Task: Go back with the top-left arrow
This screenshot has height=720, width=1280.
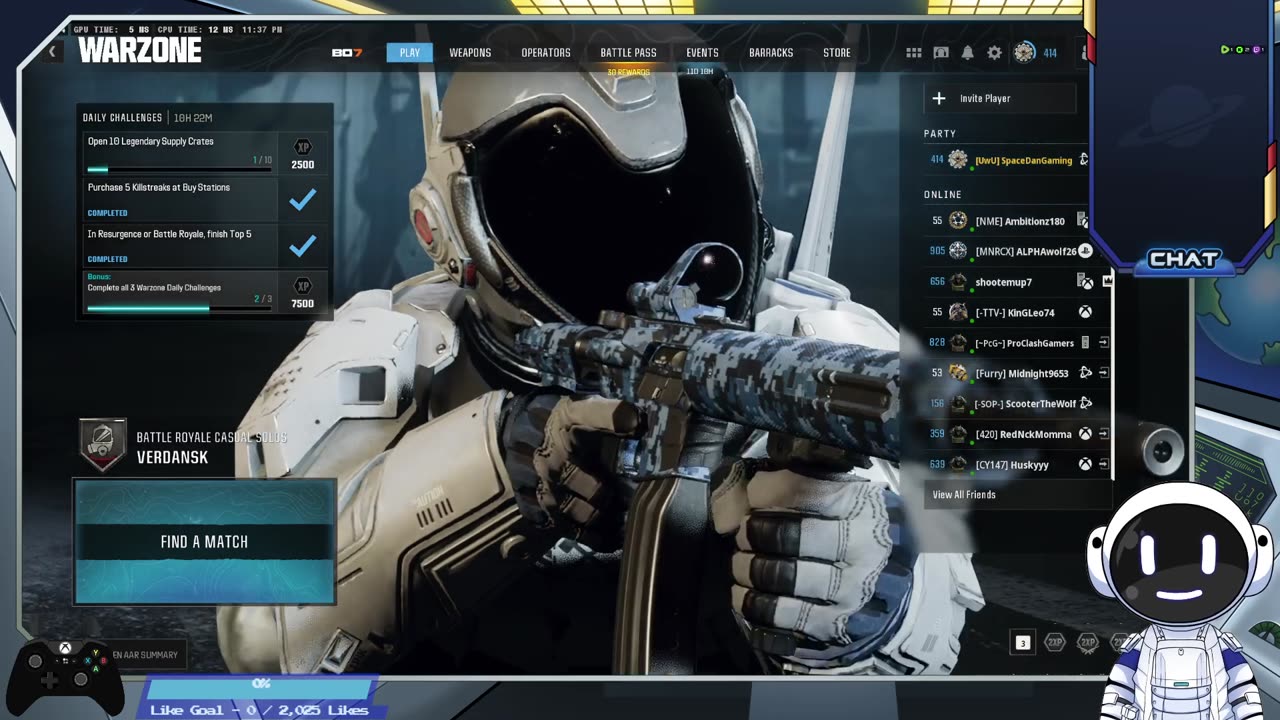Action: coord(52,52)
